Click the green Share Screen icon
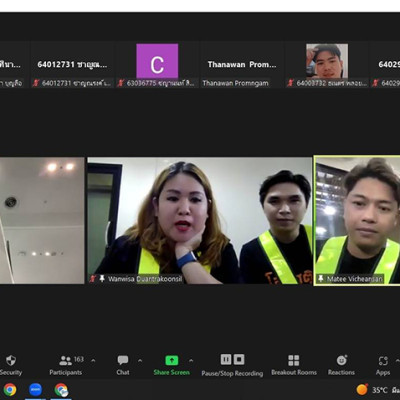400x400 pixels. click(172, 360)
